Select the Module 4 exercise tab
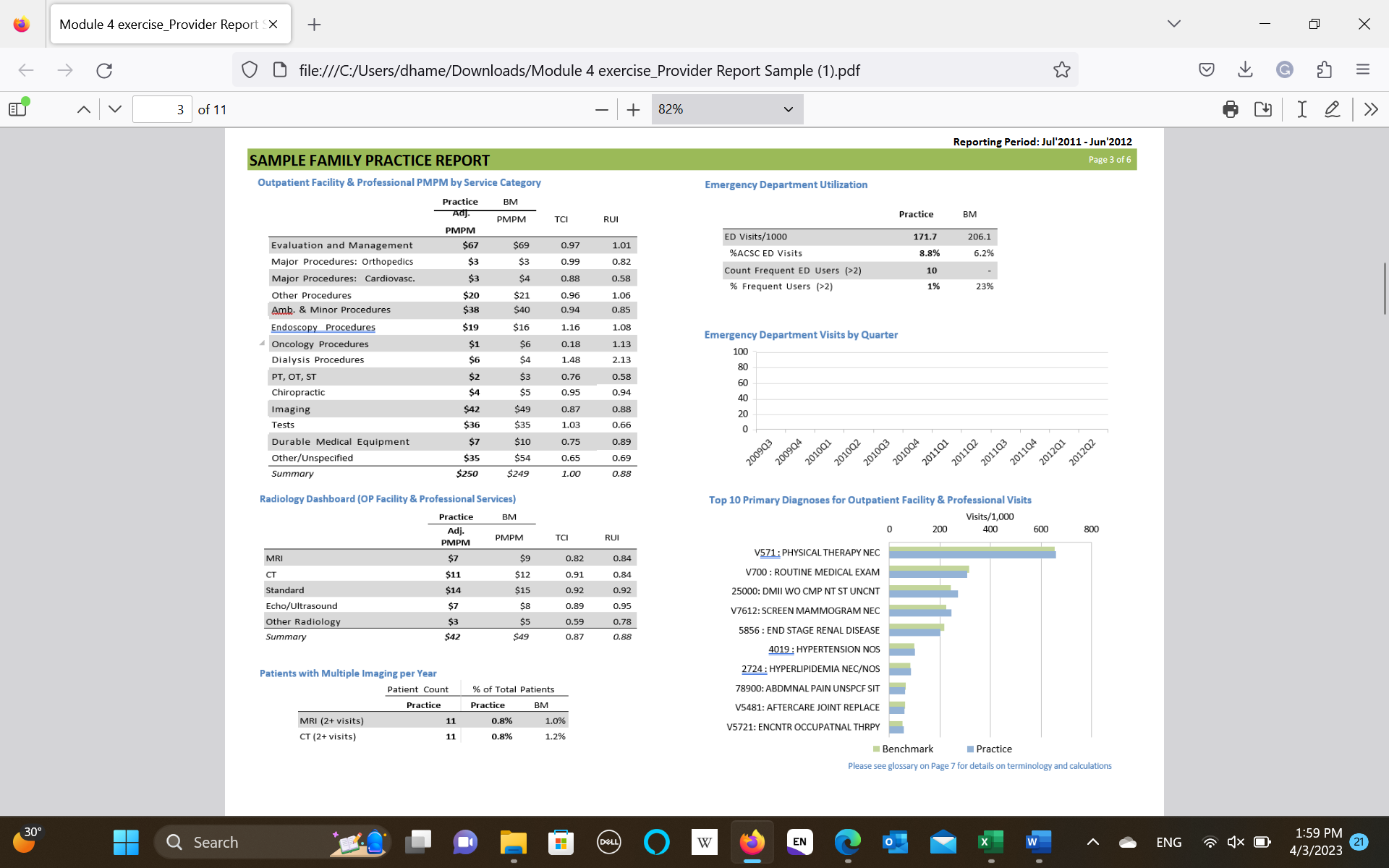 tap(158, 25)
